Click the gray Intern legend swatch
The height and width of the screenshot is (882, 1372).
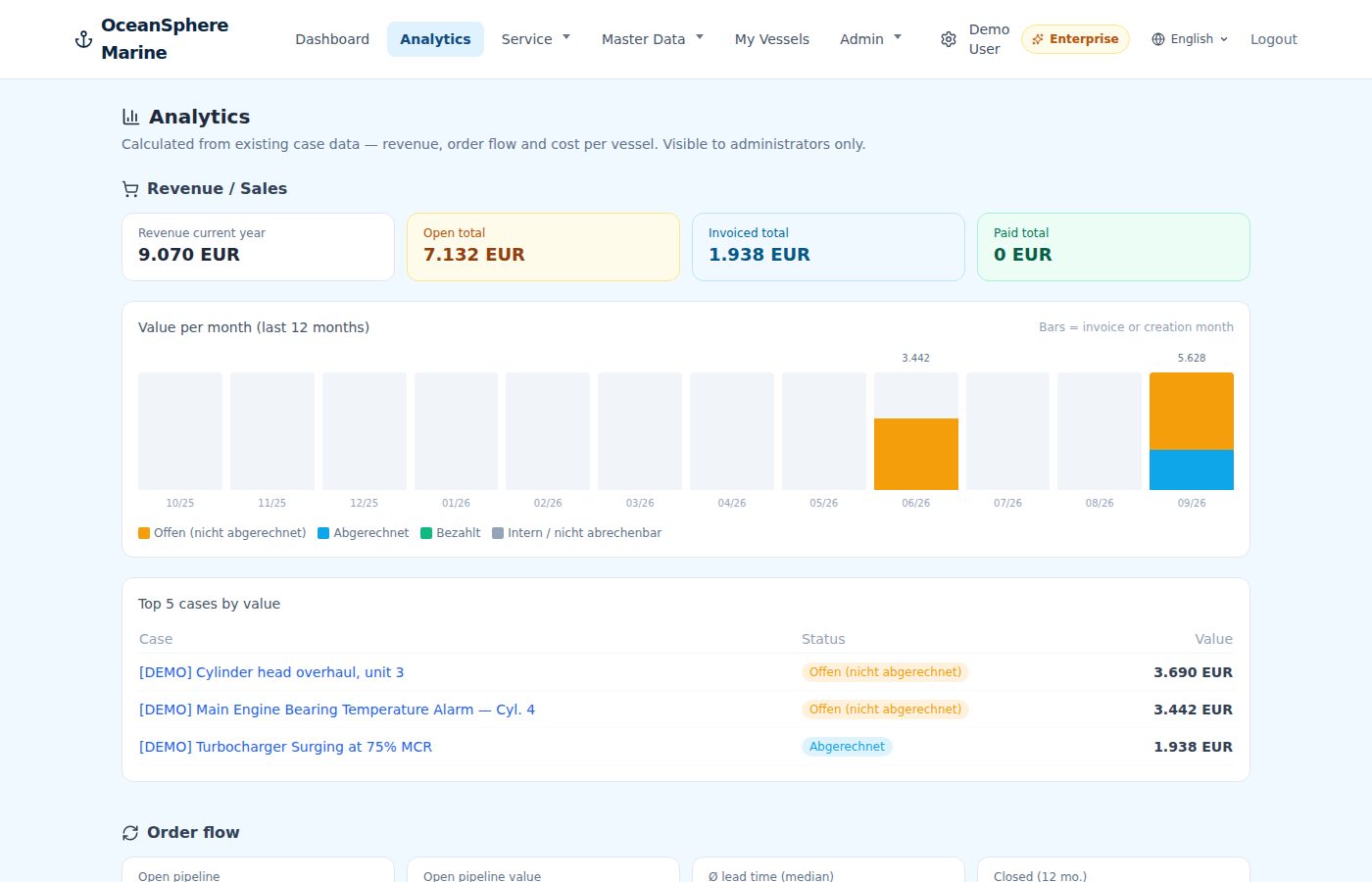(x=498, y=533)
